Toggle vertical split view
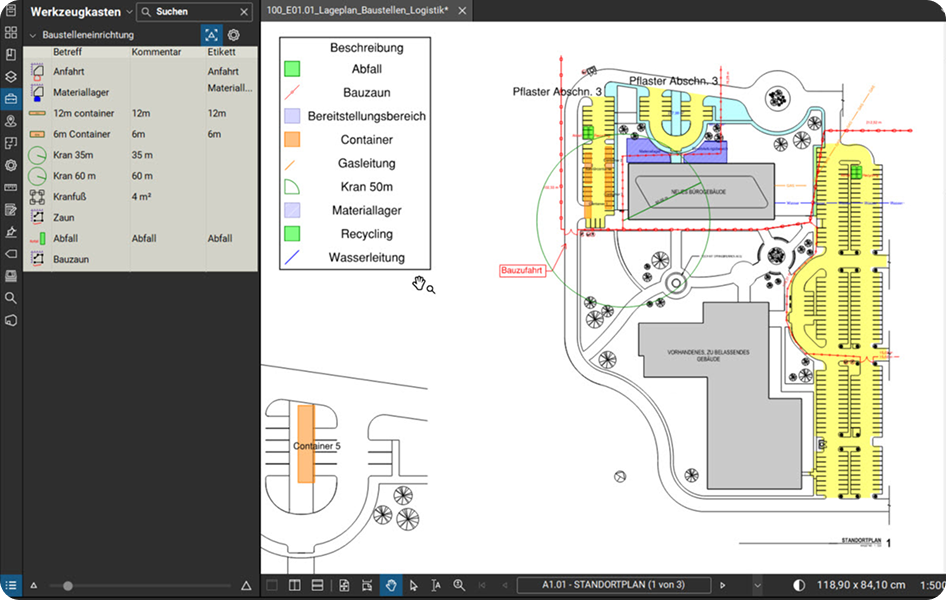 [294, 585]
